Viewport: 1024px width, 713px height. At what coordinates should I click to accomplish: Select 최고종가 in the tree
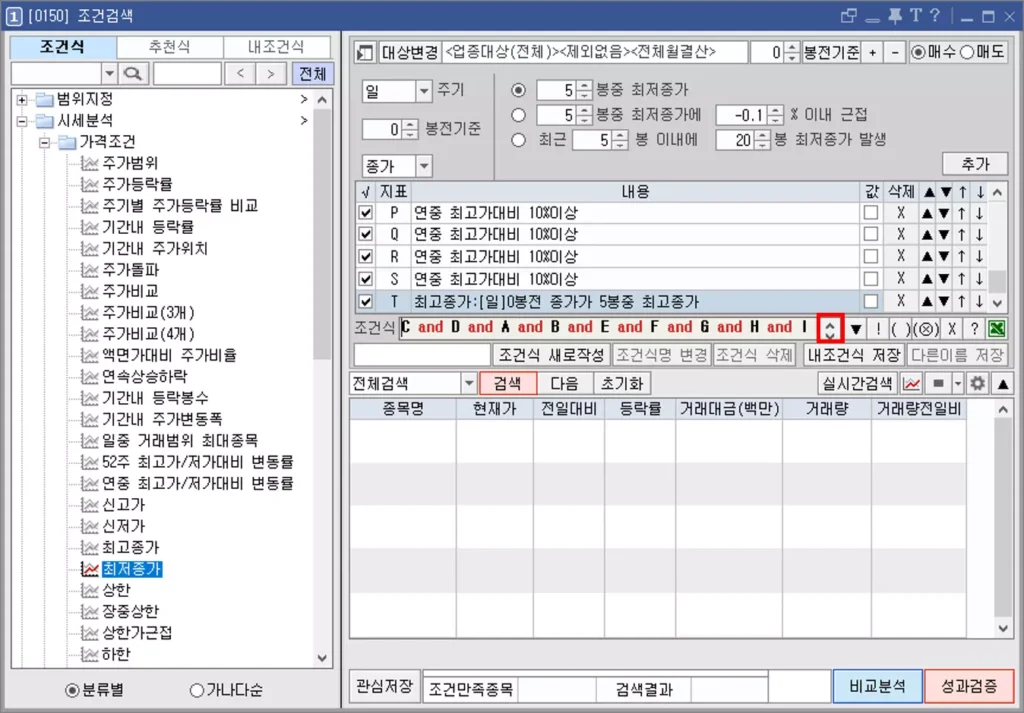click(131, 547)
